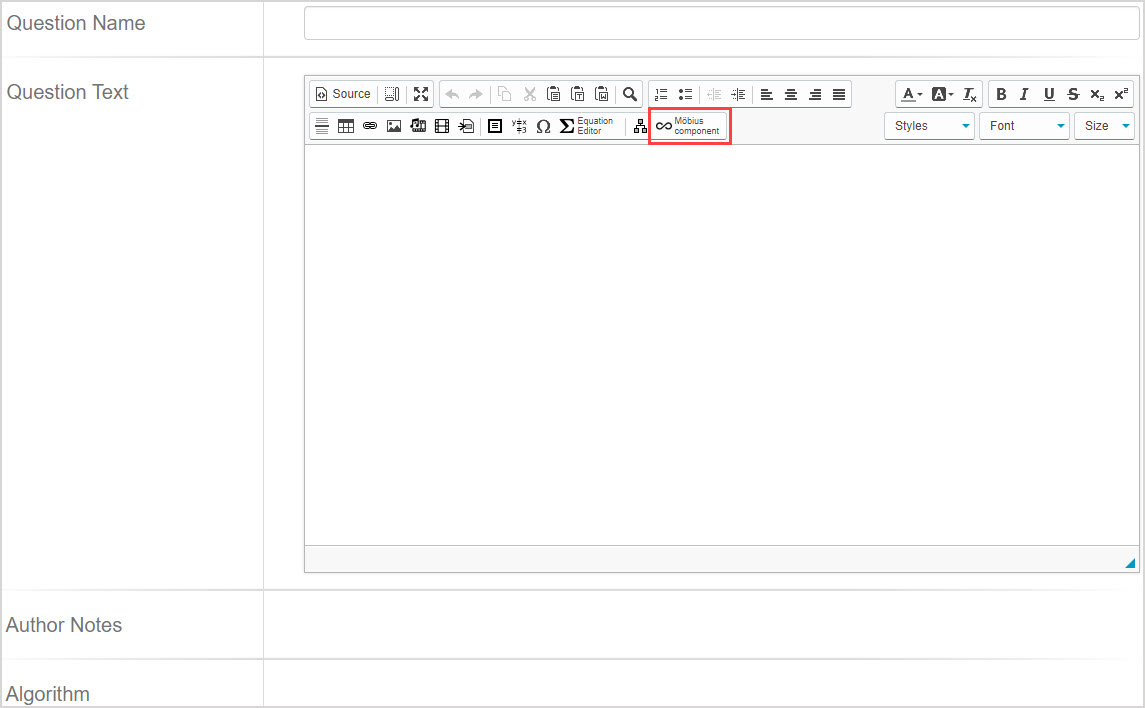
Task: Toggle italic text style
Action: tap(1024, 94)
